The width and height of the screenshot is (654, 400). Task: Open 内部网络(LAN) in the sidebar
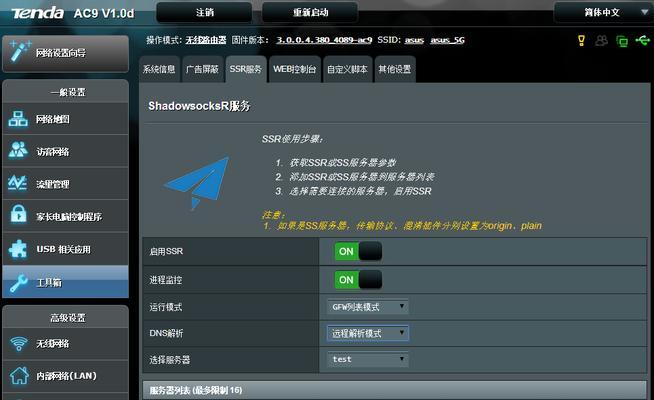coord(65,376)
